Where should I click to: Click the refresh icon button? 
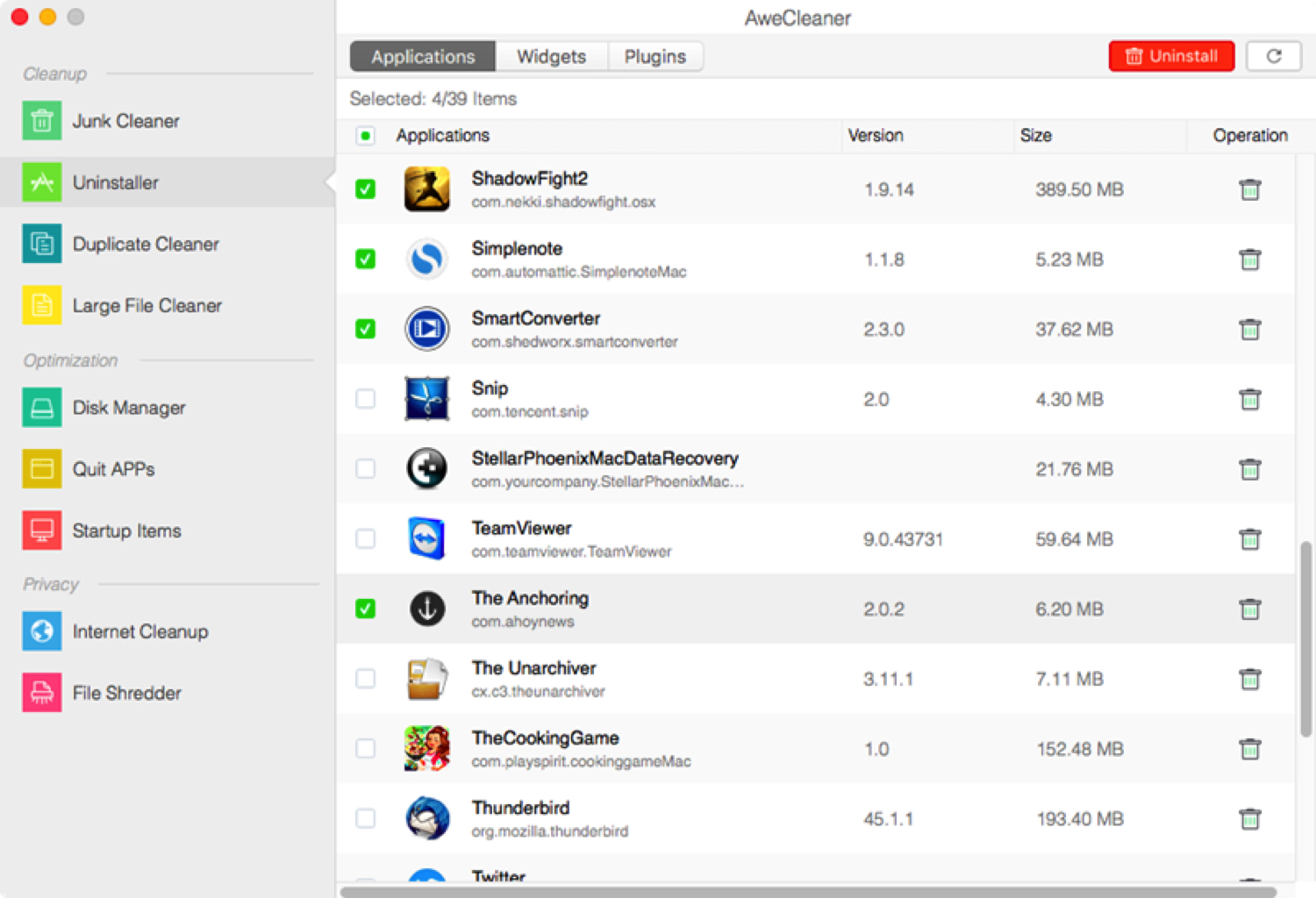coord(1273,56)
